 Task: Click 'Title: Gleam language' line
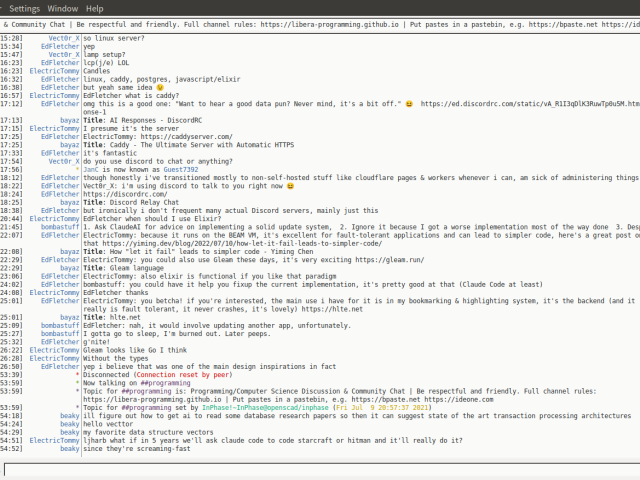(x=123, y=268)
